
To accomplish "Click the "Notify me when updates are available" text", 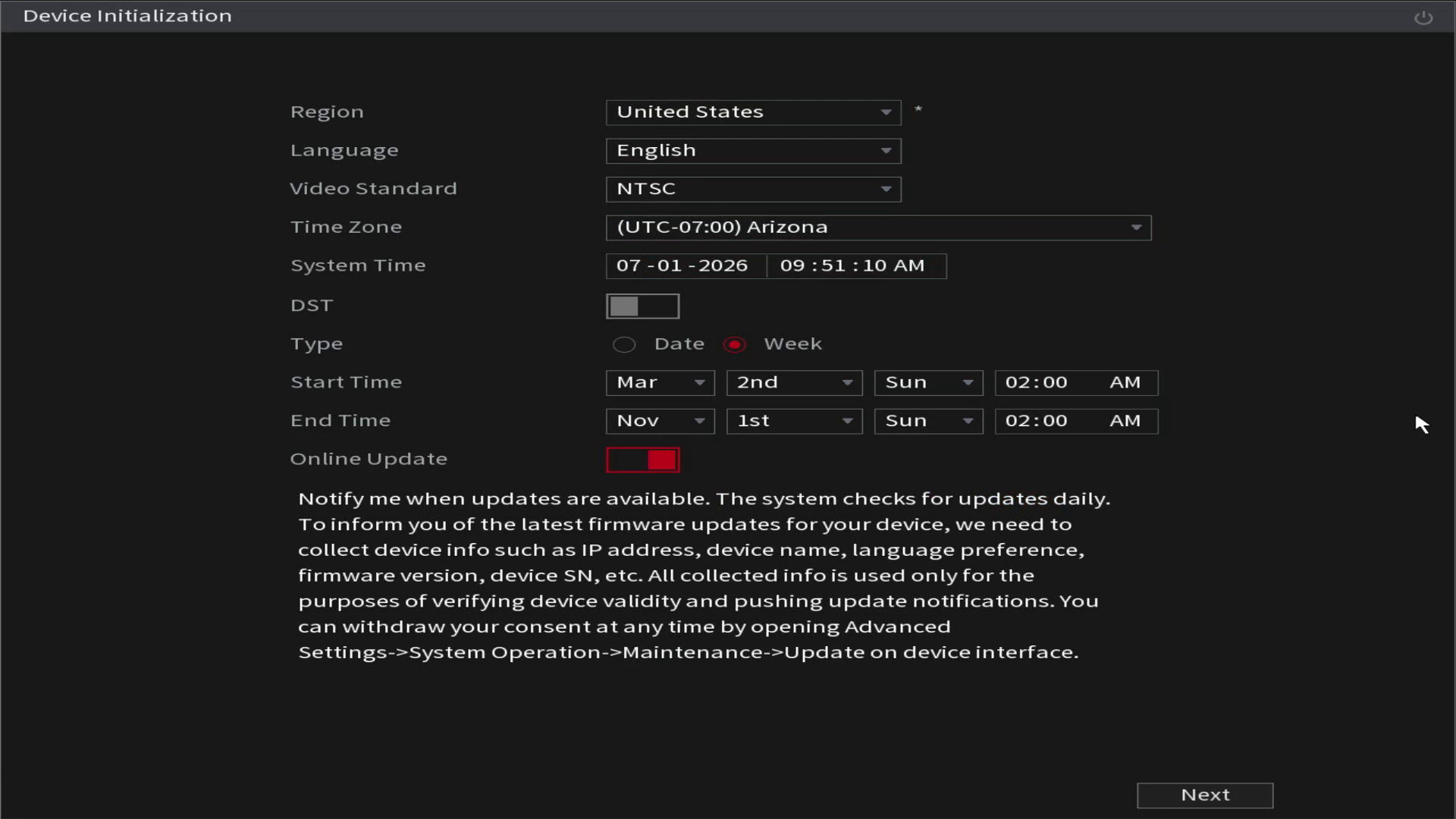I will click(504, 499).
